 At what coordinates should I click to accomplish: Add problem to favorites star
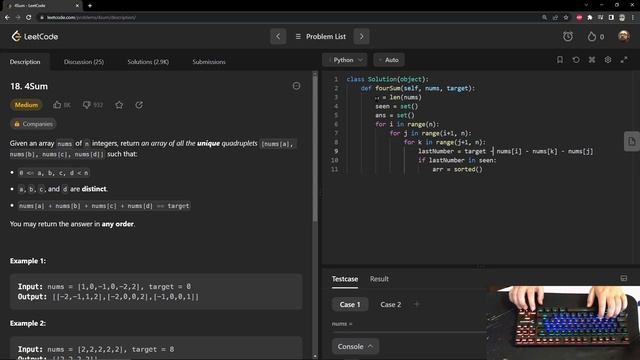pos(119,105)
